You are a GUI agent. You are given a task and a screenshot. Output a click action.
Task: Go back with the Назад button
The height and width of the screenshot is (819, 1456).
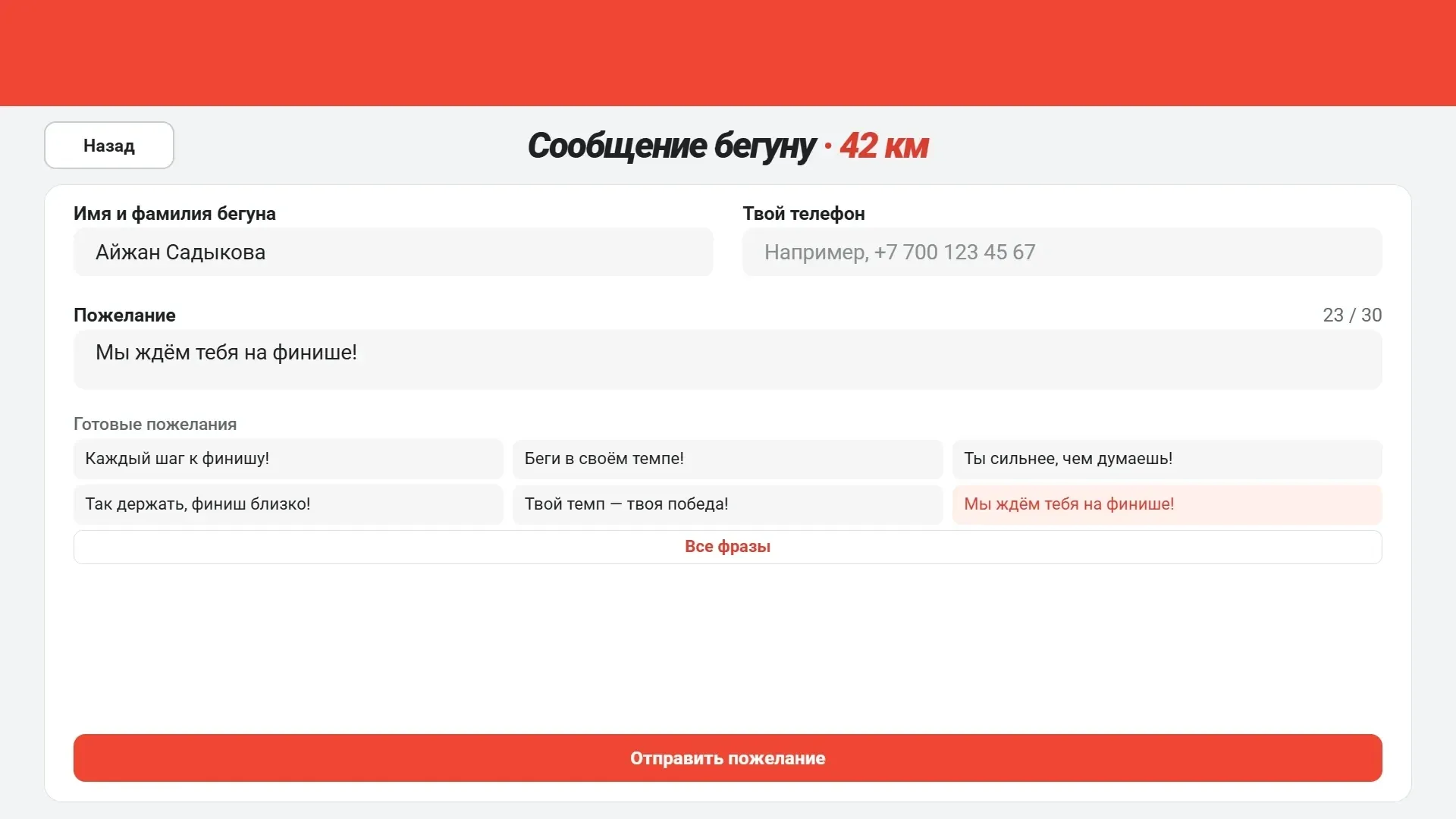[109, 145]
